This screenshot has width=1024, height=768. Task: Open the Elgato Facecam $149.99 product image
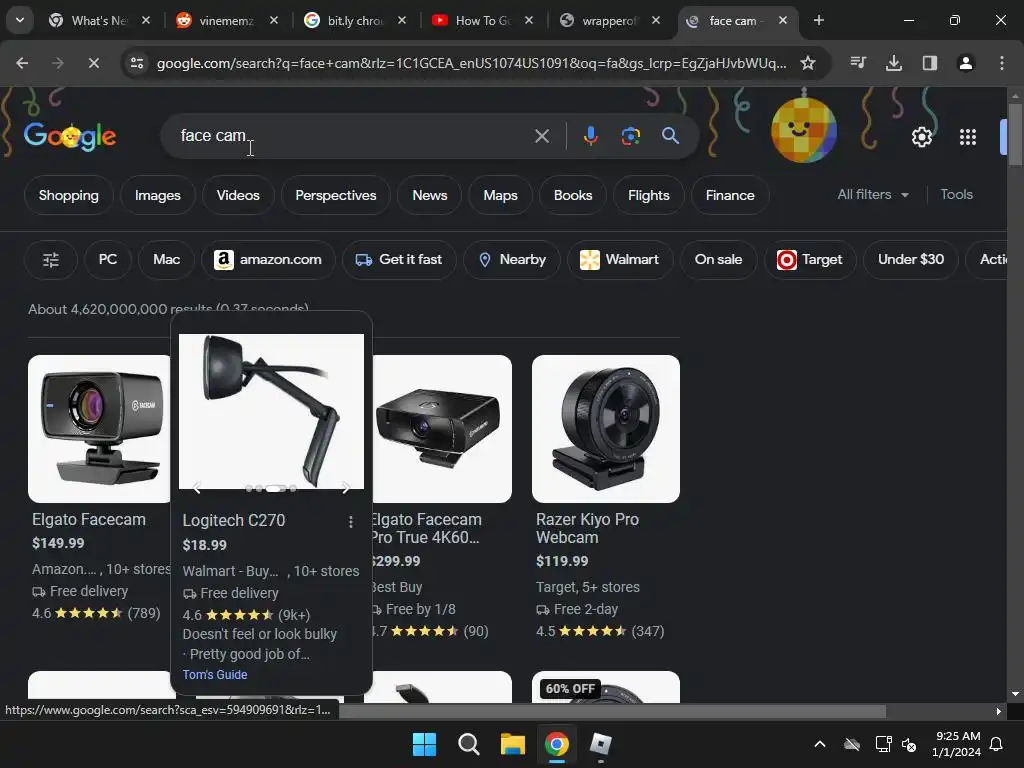click(x=99, y=428)
